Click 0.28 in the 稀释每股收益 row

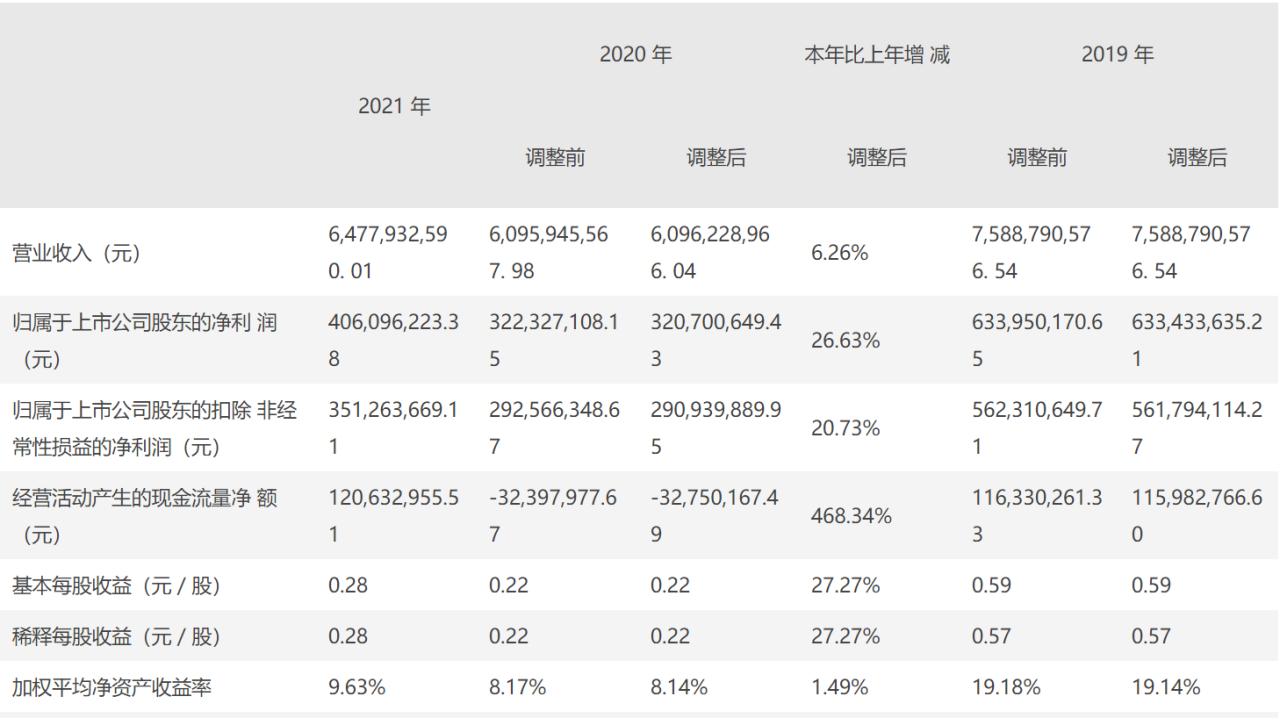coord(348,636)
